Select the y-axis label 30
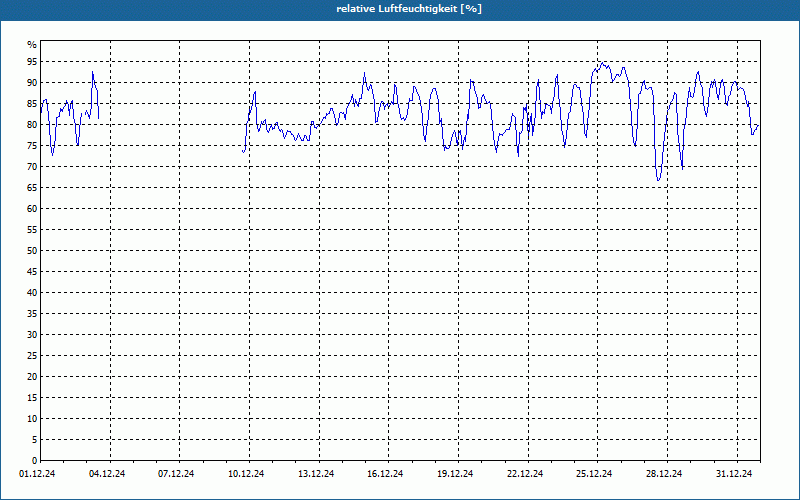800x500 pixels. coord(32,335)
